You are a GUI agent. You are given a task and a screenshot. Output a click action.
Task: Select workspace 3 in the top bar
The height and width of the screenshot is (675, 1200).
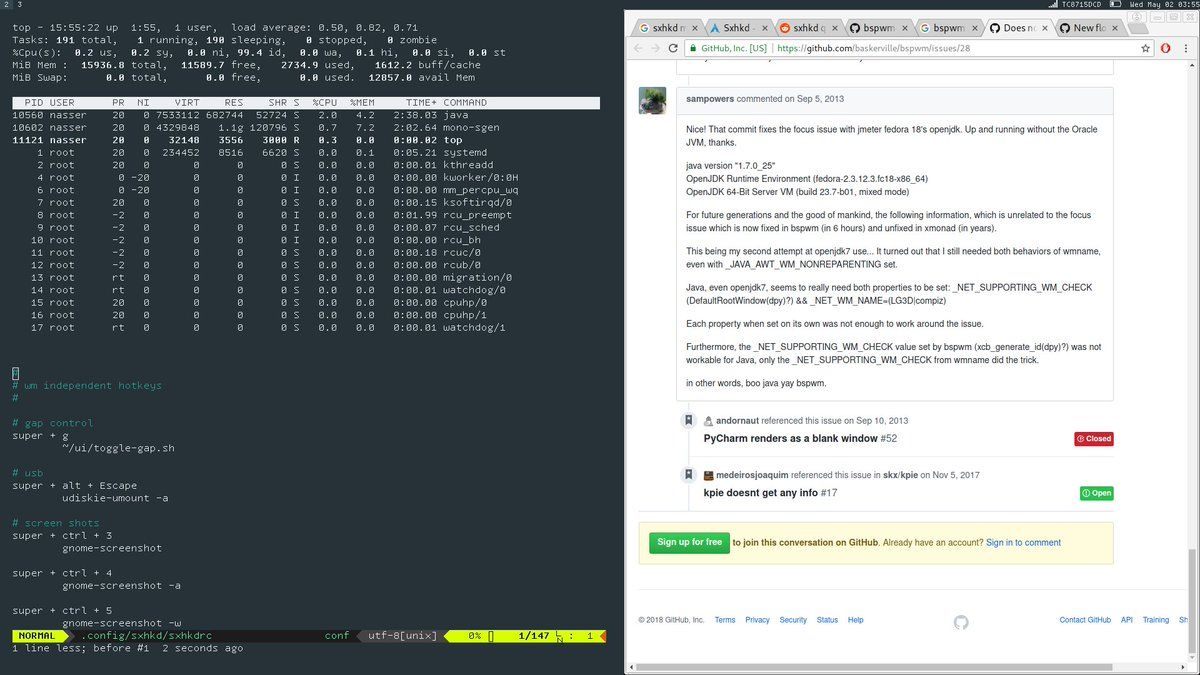pos(19,5)
